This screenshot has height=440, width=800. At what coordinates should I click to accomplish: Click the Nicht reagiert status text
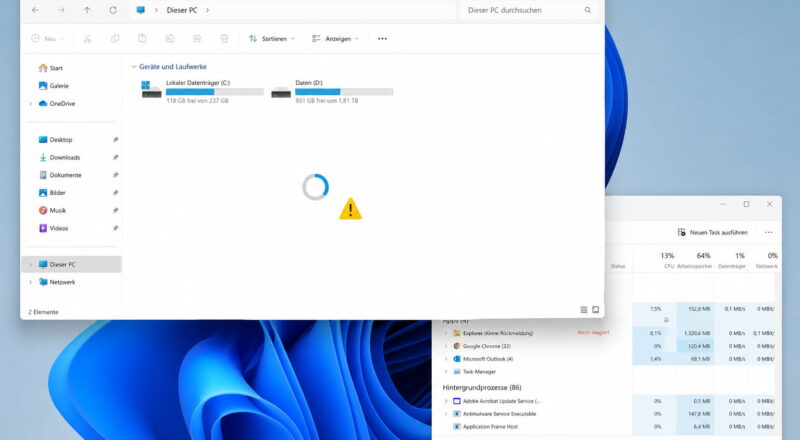(593, 333)
